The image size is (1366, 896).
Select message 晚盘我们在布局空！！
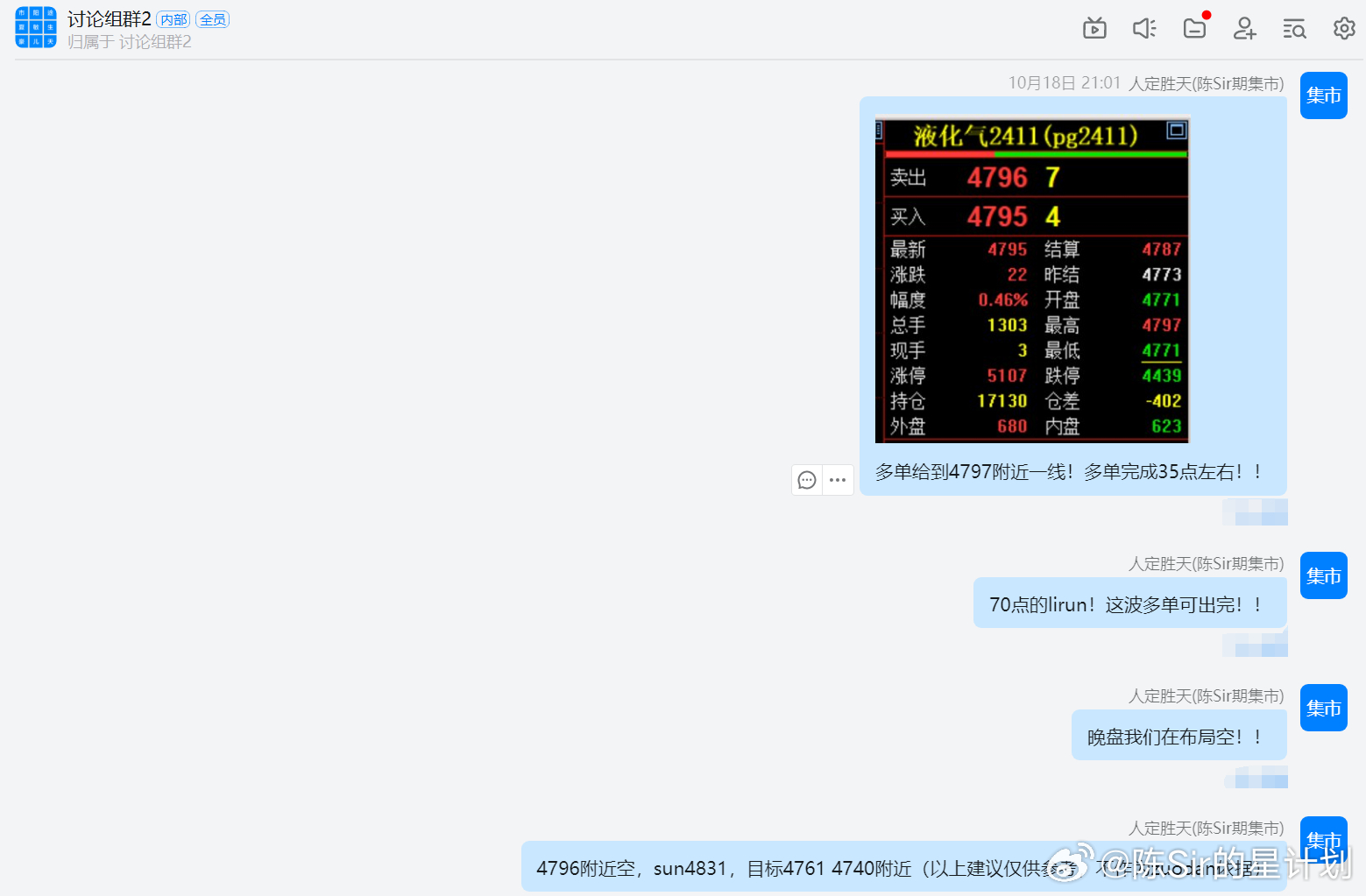(1178, 736)
